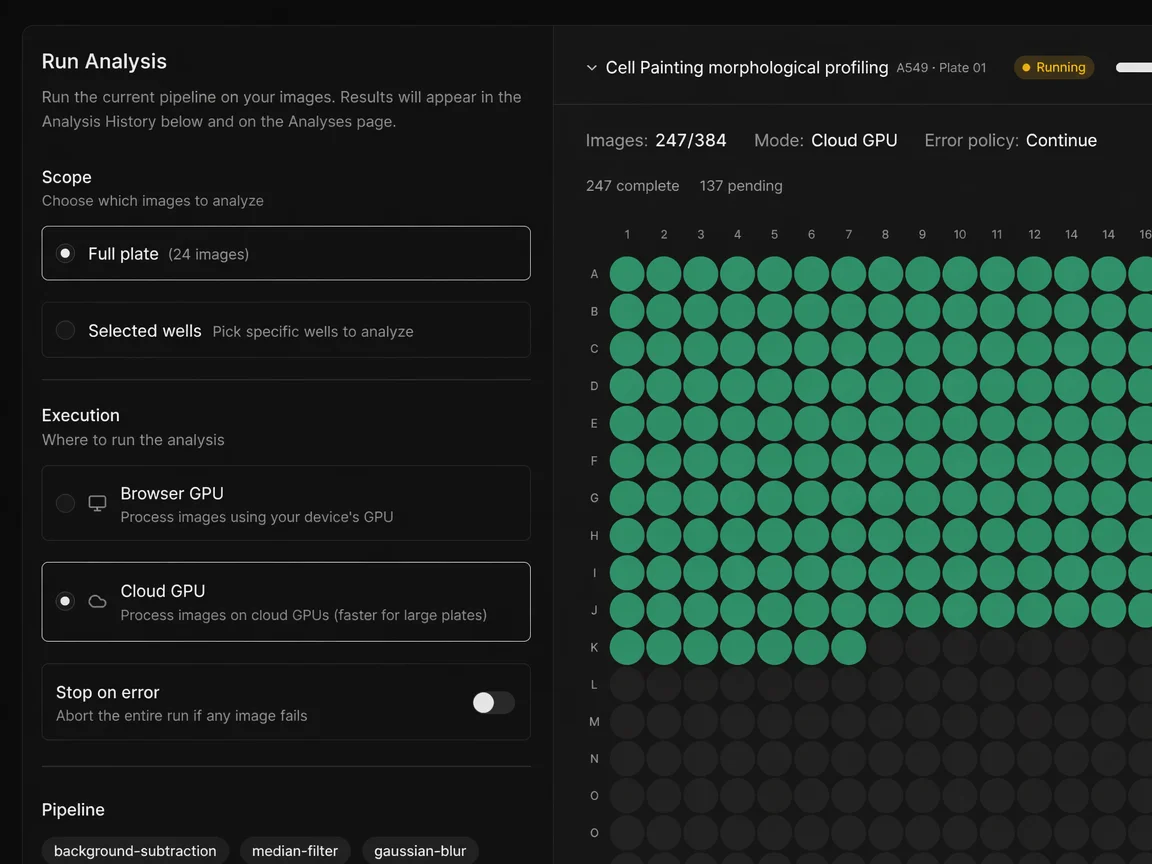Screen dimensions: 1152x864
Task: Click the yellow Running status badge
Action: coord(1054,68)
